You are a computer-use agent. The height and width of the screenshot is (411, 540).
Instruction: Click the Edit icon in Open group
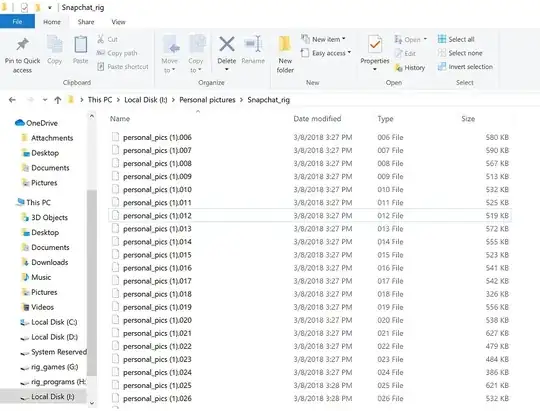coord(399,53)
